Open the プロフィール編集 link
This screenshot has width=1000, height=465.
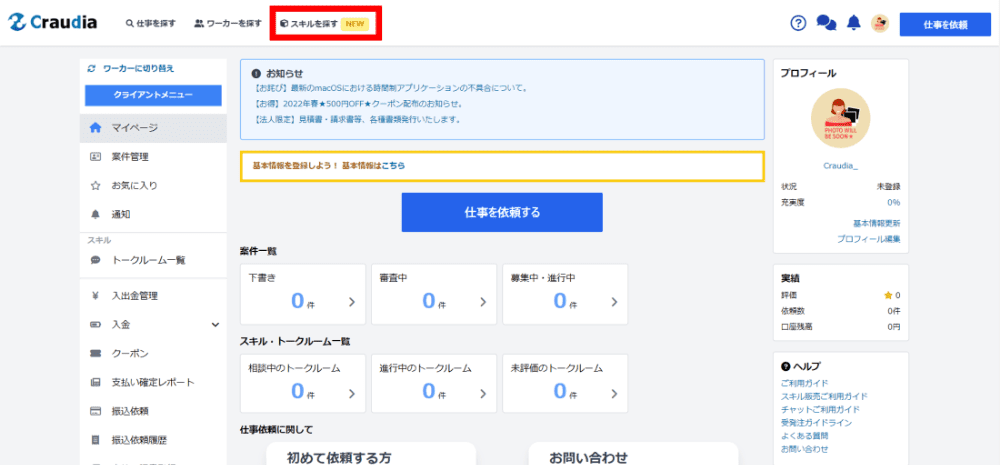tap(868, 239)
